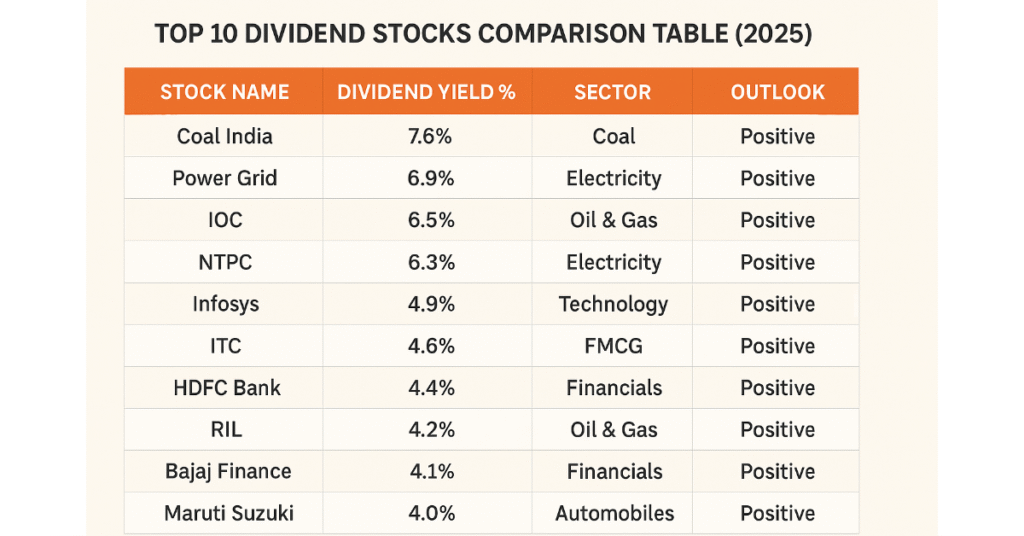
Task: Select the Power Grid stock name
Action: coord(224,178)
